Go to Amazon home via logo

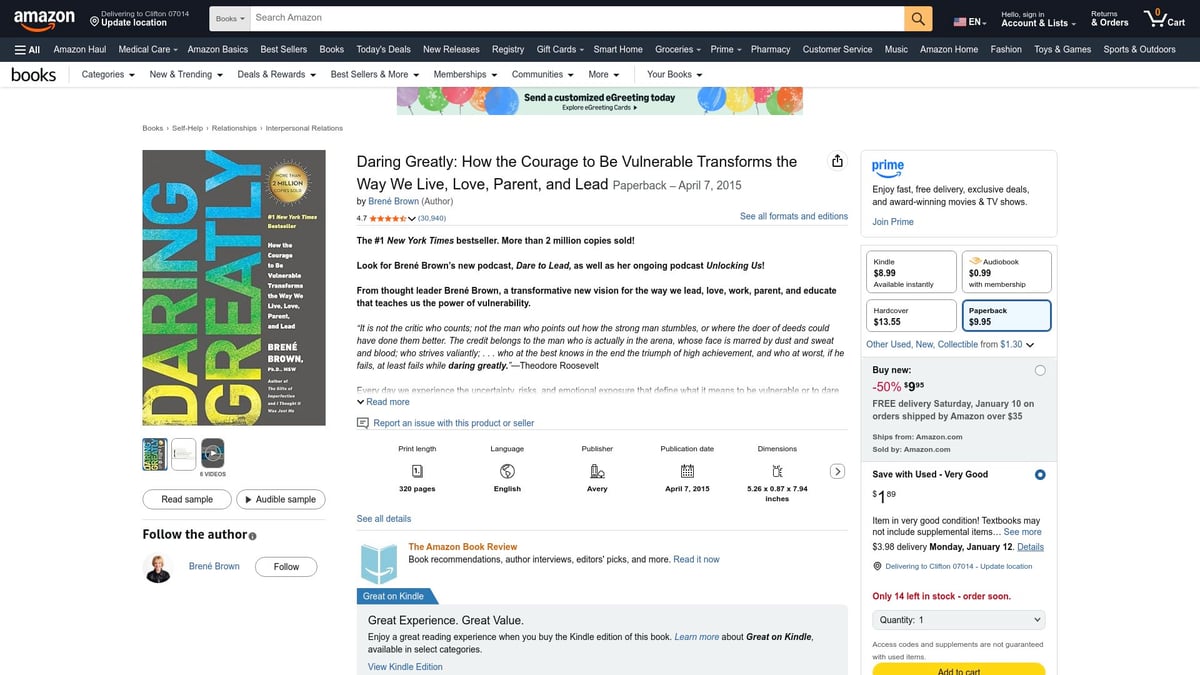coord(44,18)
